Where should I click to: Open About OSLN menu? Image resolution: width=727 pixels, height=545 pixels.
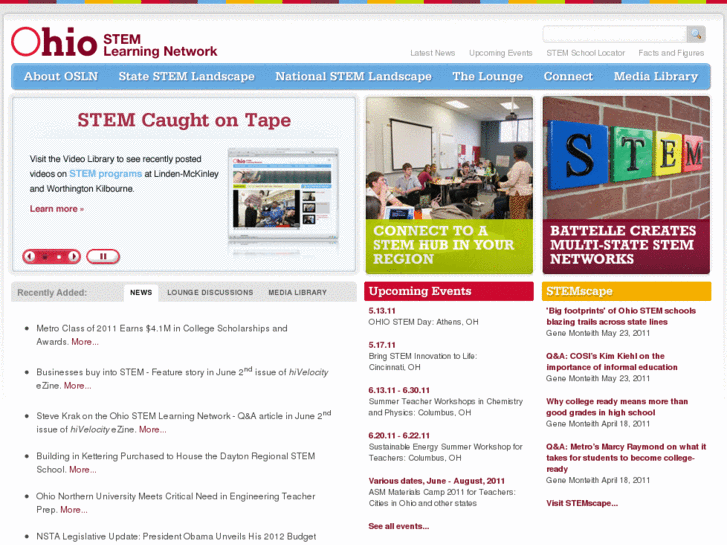click(x=61, y=76)
